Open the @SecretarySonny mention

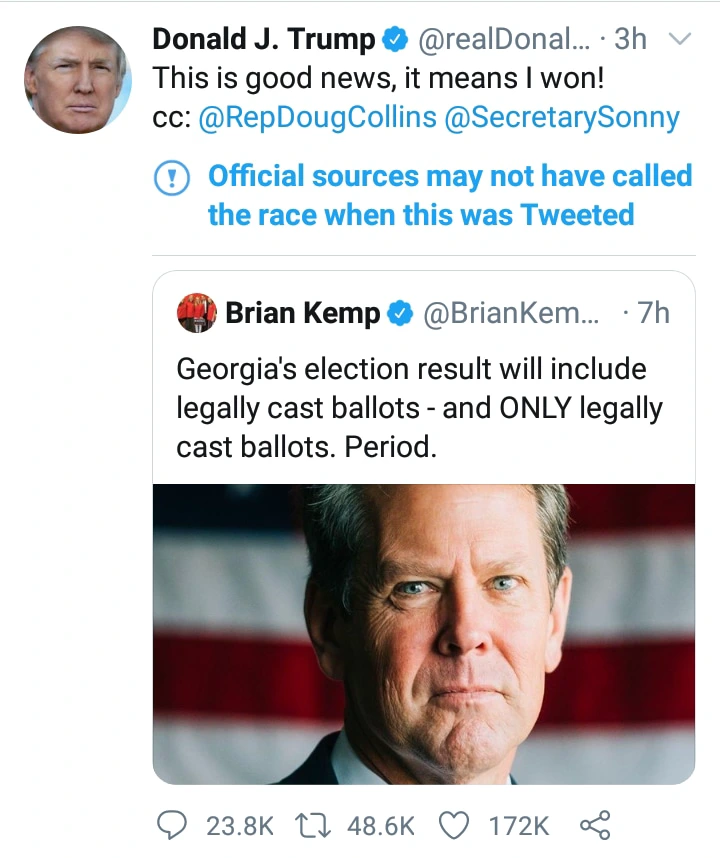coord(560,117)
